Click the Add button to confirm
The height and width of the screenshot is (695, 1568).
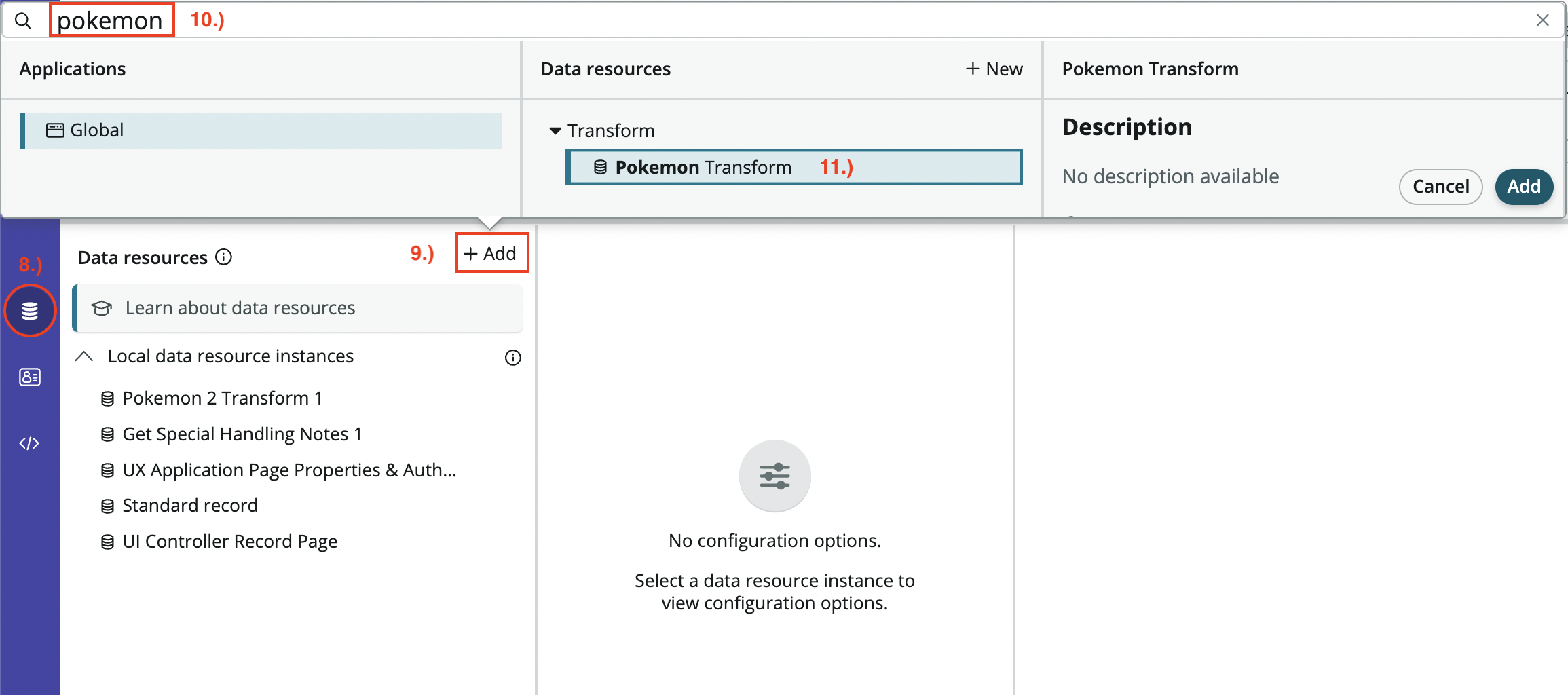[1523, 187]
